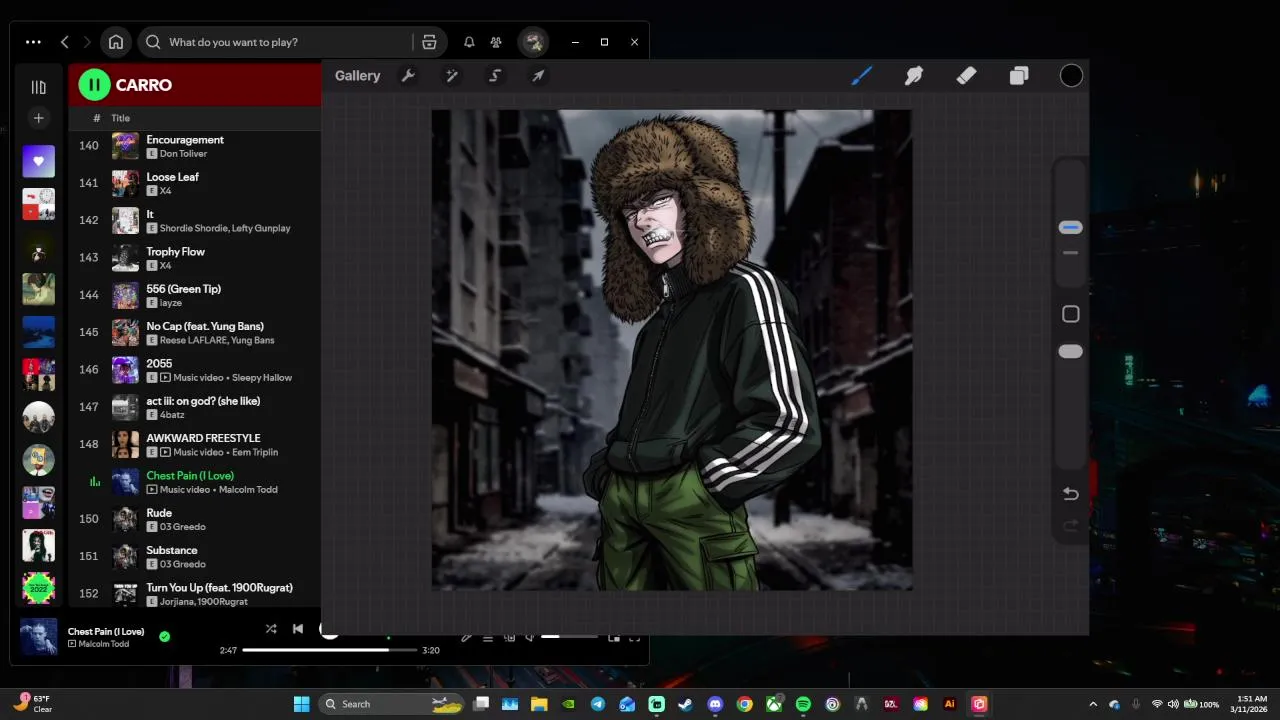Select the Smudge finger tool
Image resolution: width=1280 pixels, height=720 pixels.
tap(913, 76)
